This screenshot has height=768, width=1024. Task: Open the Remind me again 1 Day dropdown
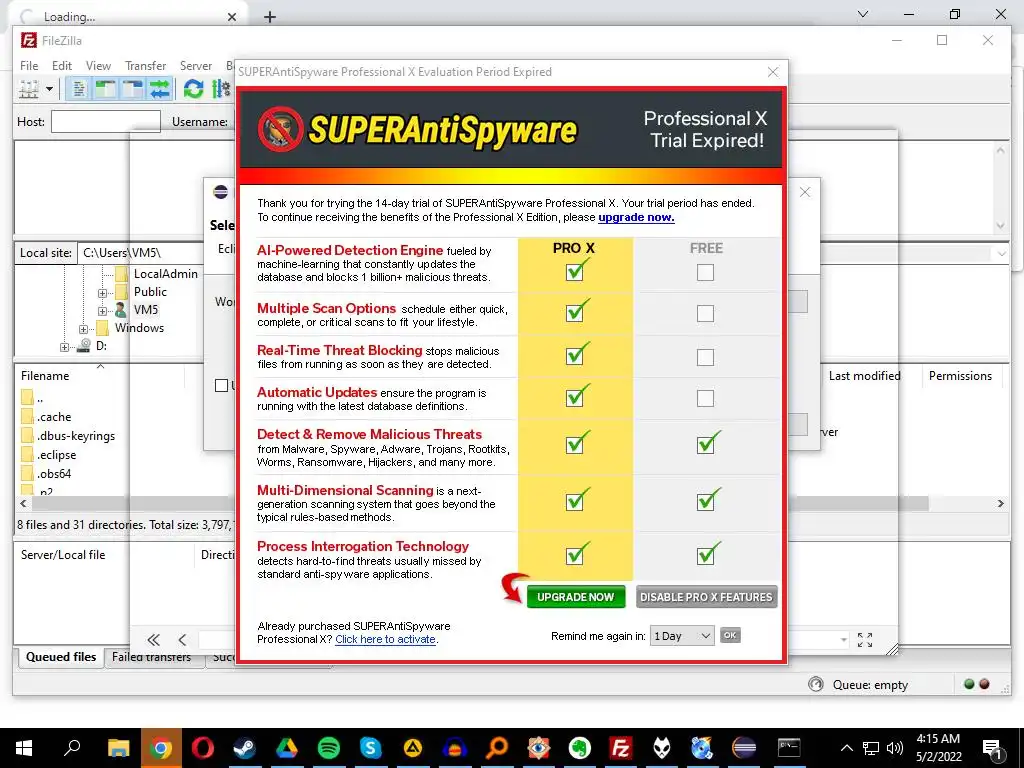(682, 635)
